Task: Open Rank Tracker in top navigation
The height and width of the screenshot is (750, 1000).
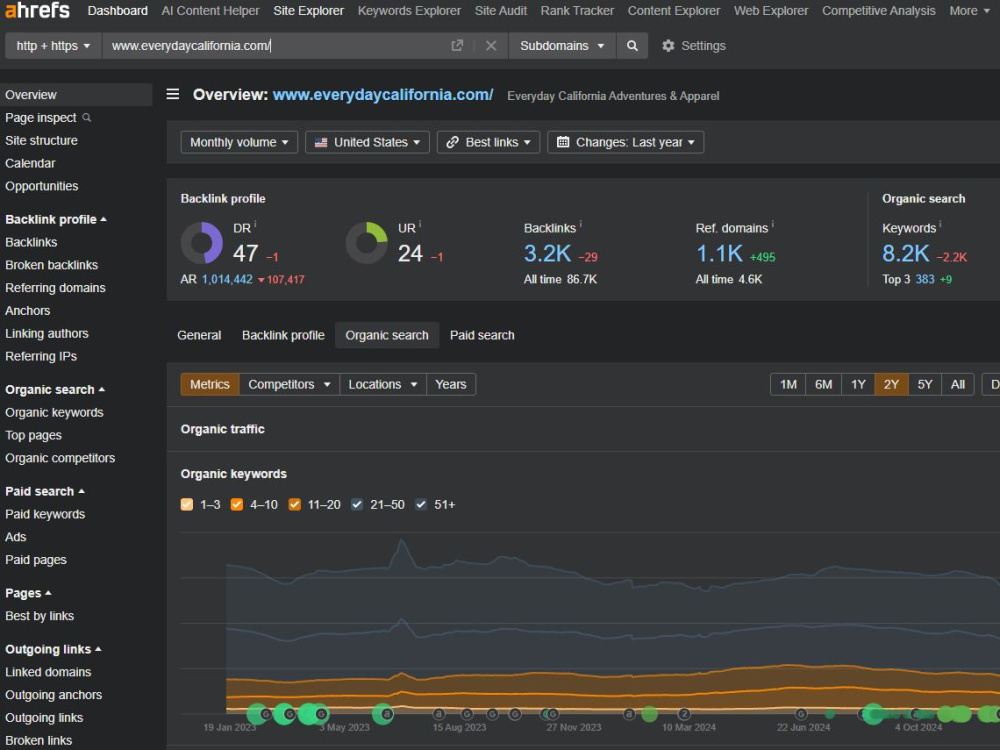Action: [577, 11]
